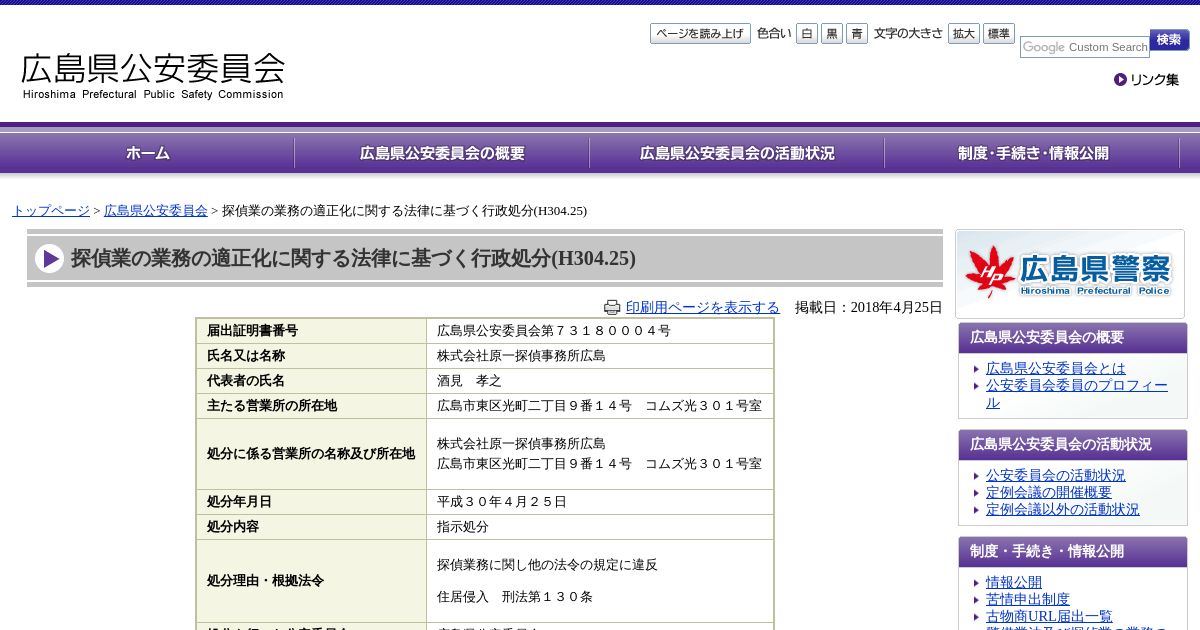The height and width of the screenshot is (630, 1200).
Task: Click the 処分内容 header cell
Action: (312, 527)
